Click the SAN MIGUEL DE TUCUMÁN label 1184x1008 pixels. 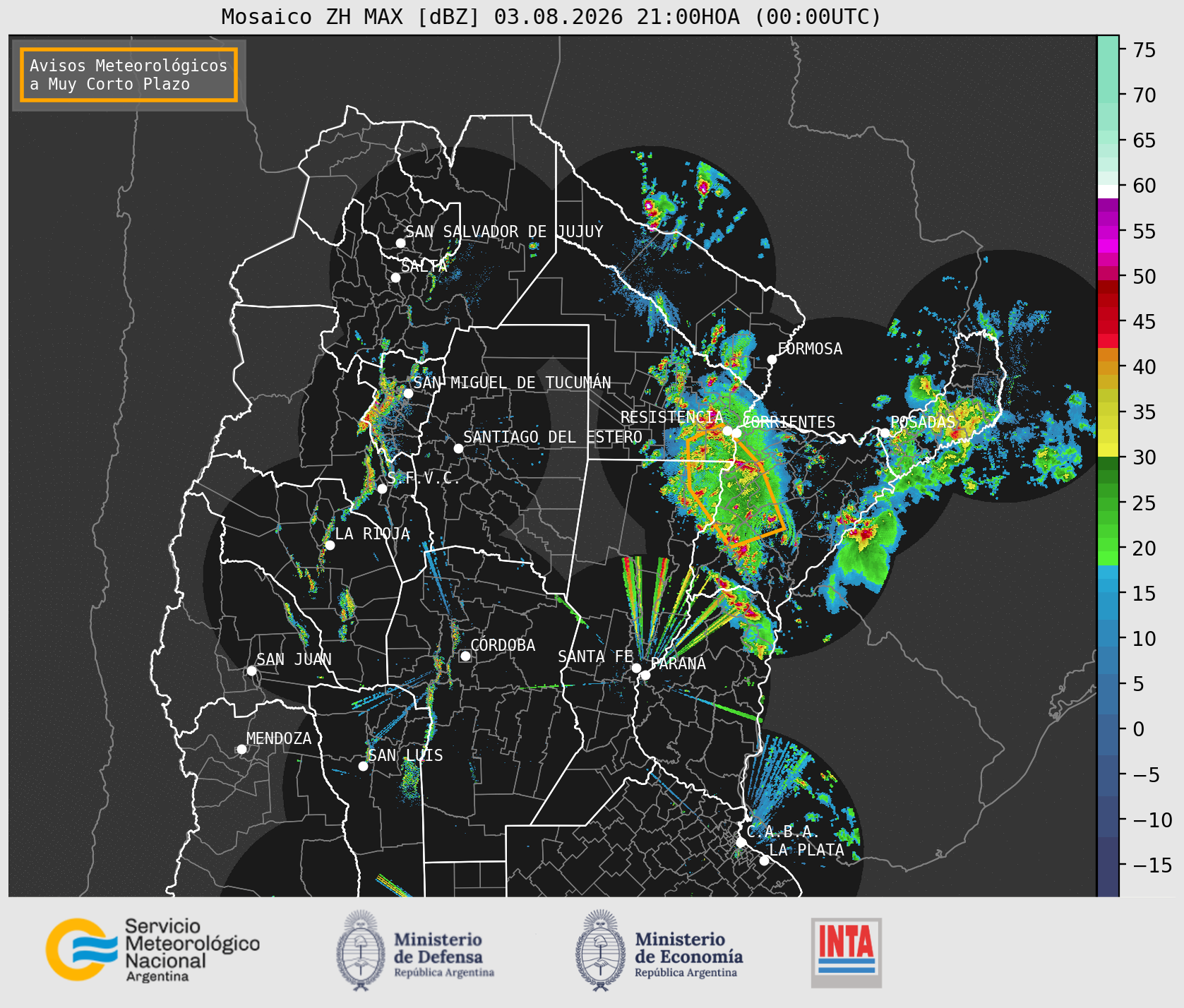(512, 383)
